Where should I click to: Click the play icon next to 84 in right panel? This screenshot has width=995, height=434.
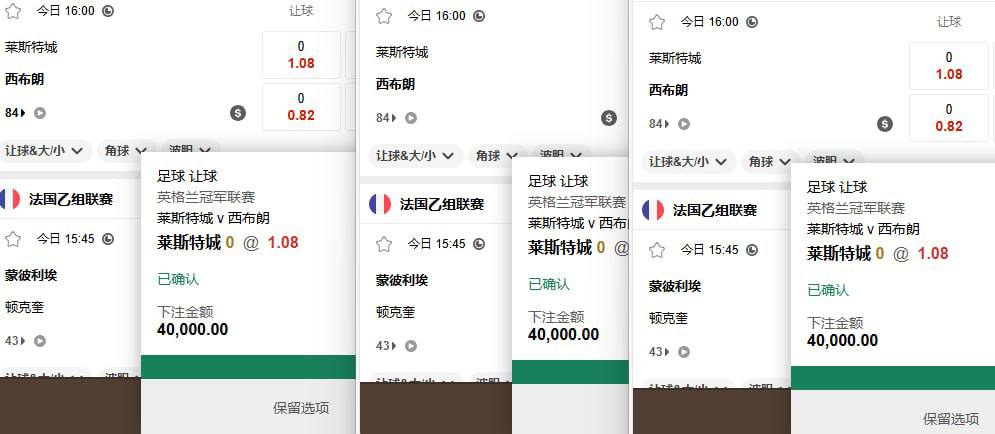coord(685,124)
